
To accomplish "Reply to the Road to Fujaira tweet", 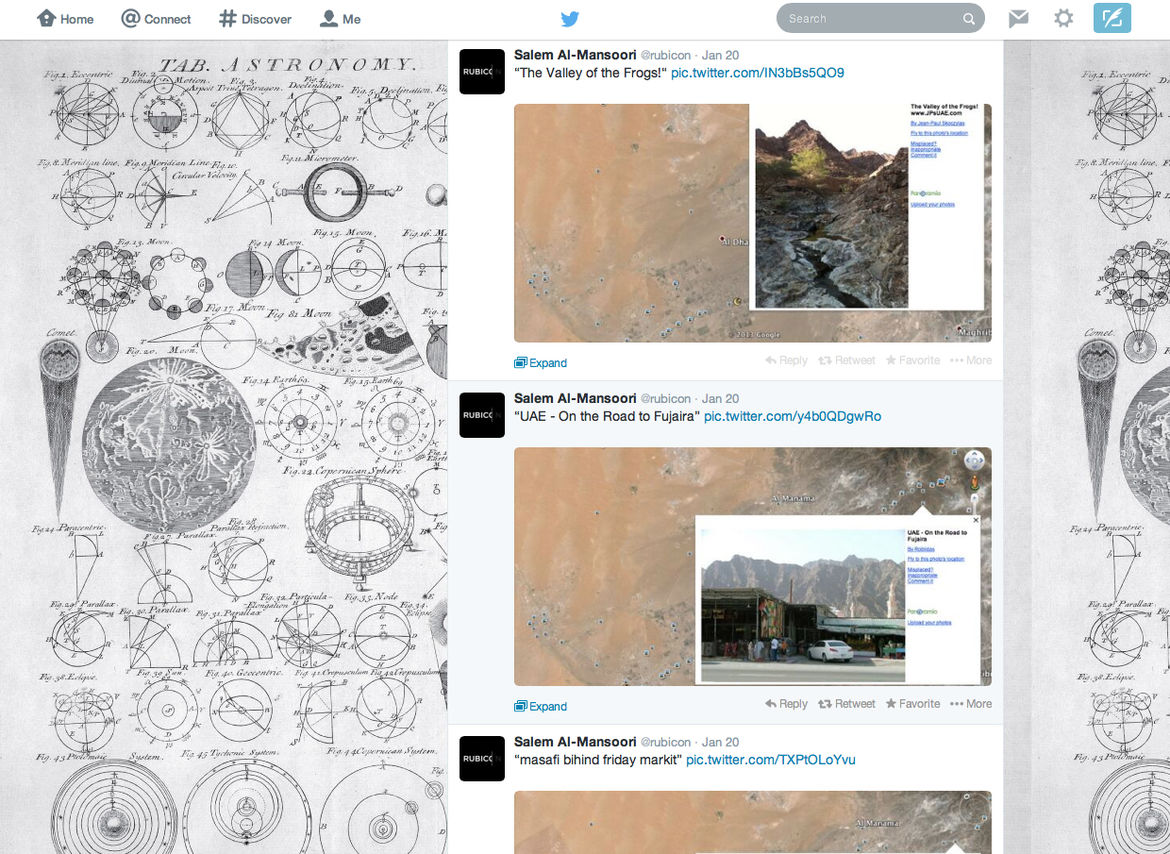I will (x=786, y=703).
